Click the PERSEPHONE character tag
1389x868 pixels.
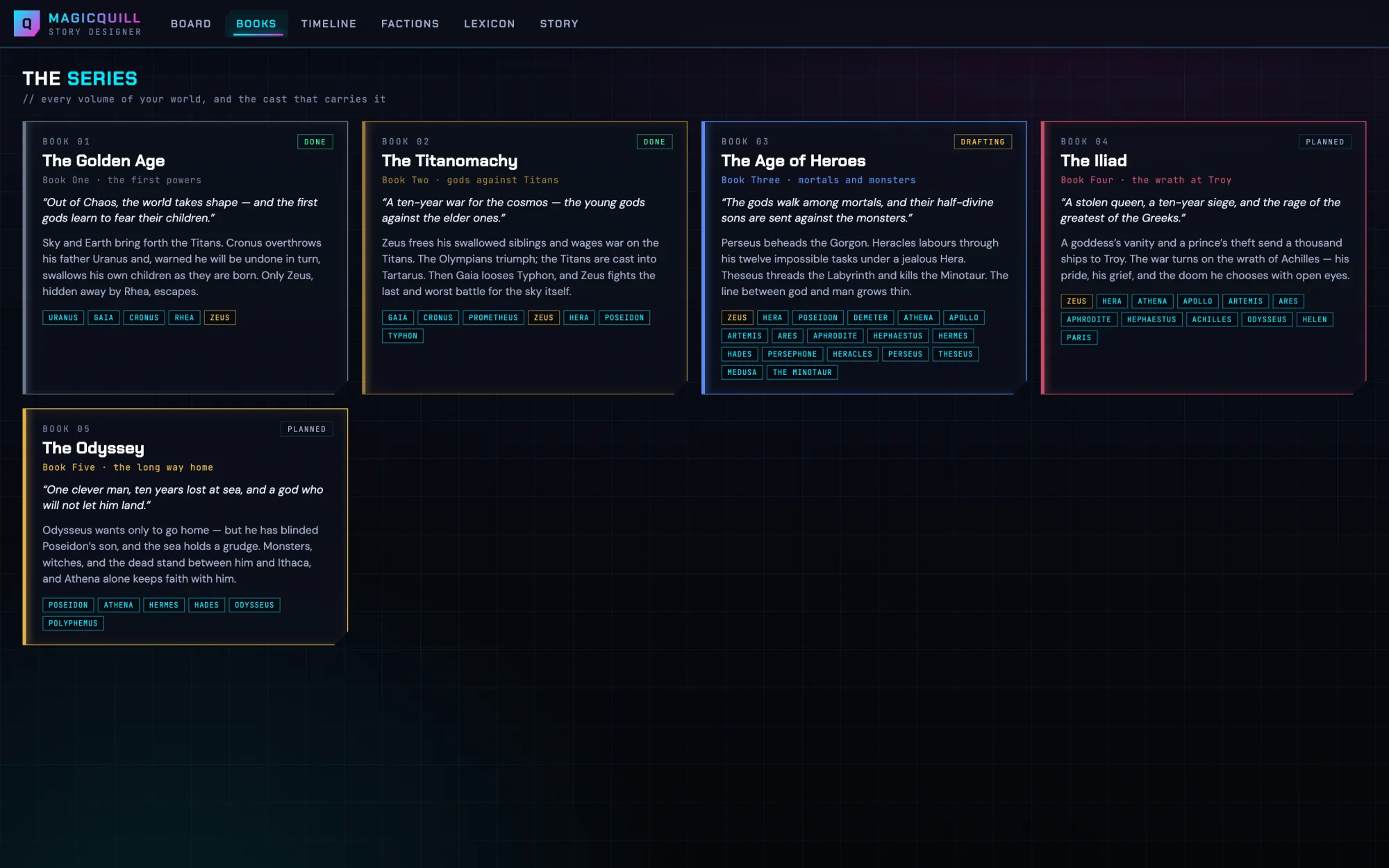point(792,354)
